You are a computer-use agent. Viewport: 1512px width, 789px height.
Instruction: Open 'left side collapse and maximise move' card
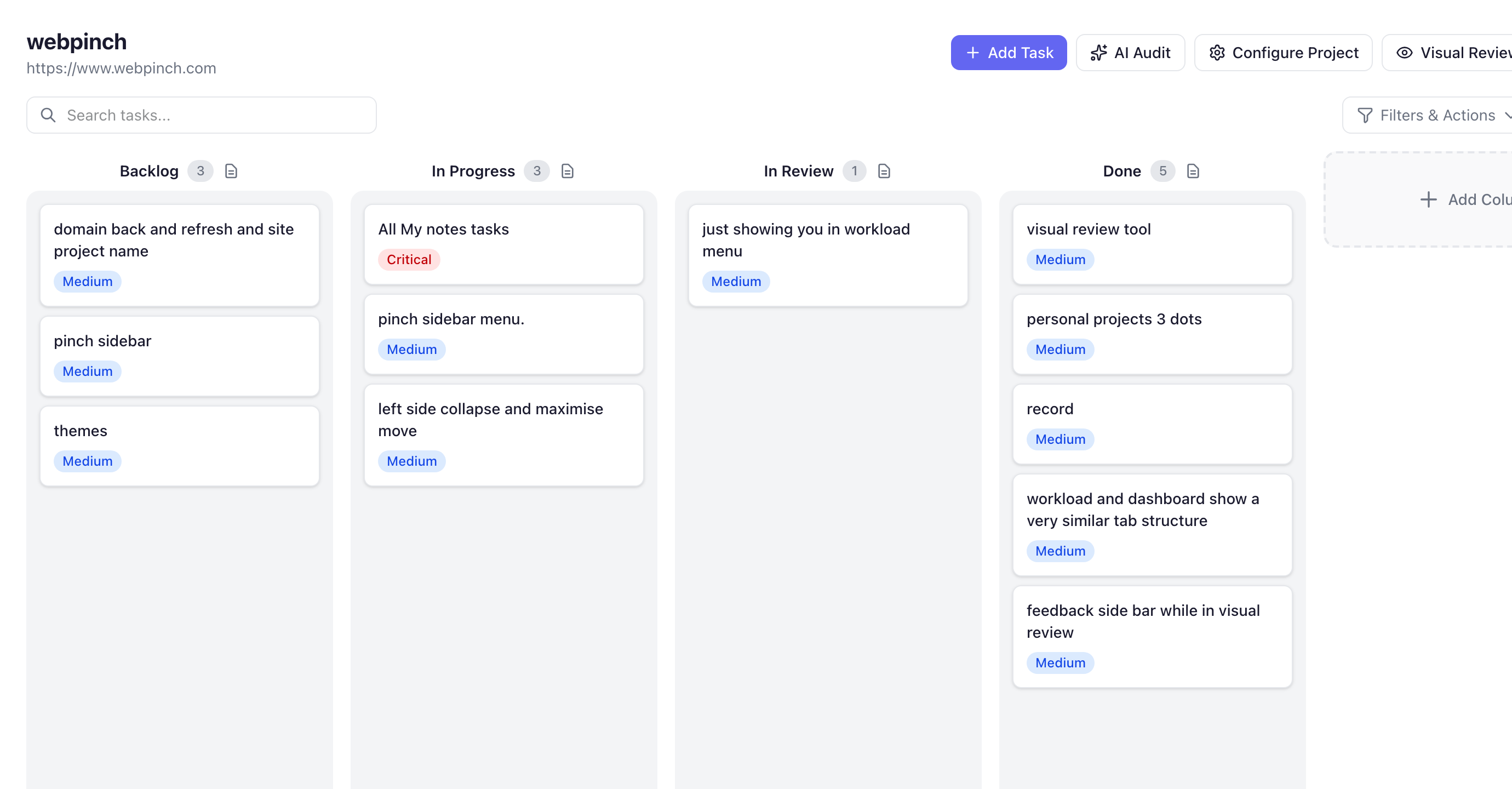click(x=503, y=435)
